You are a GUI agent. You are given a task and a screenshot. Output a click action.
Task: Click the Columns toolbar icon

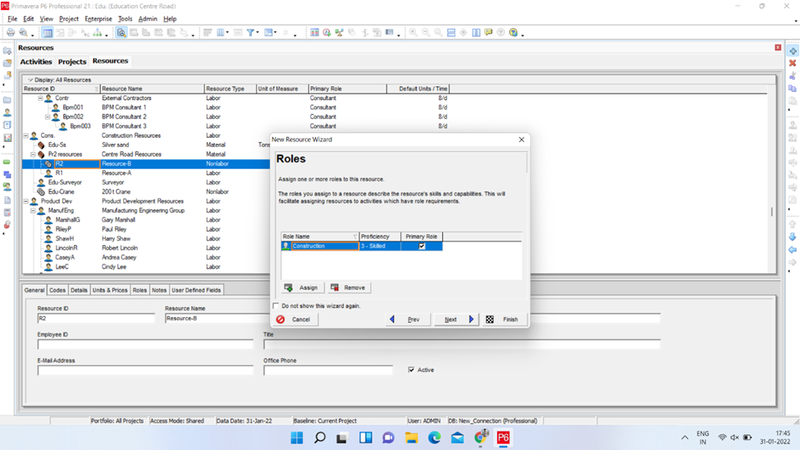coord(220,33)
